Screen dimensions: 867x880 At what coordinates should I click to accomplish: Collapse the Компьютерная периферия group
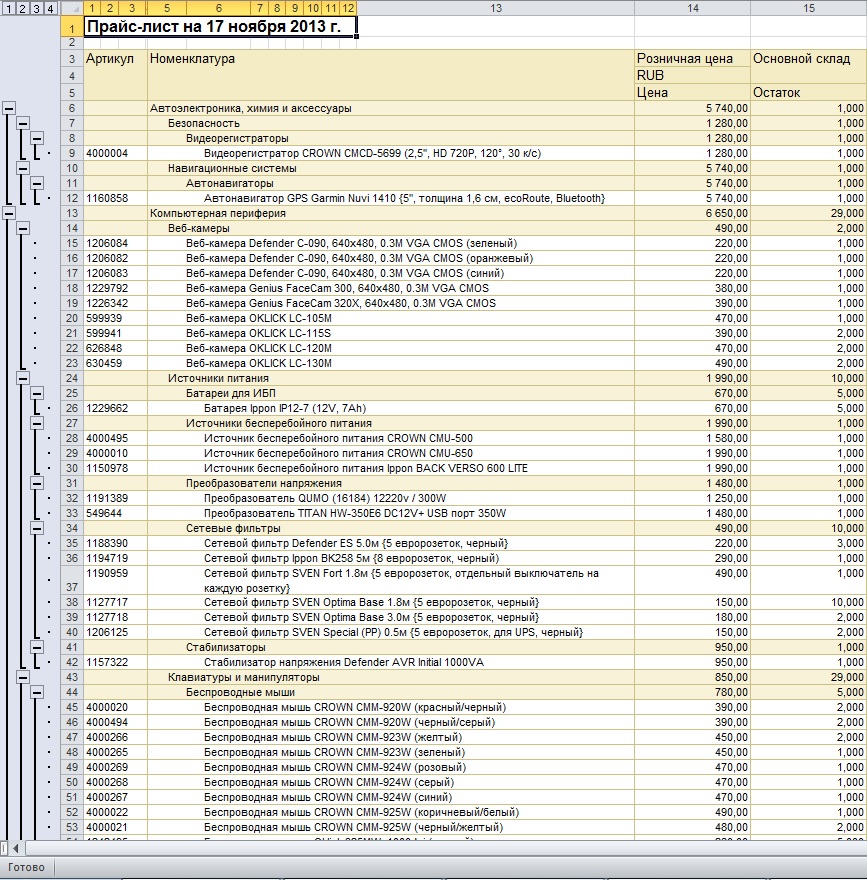click(9, 213)
